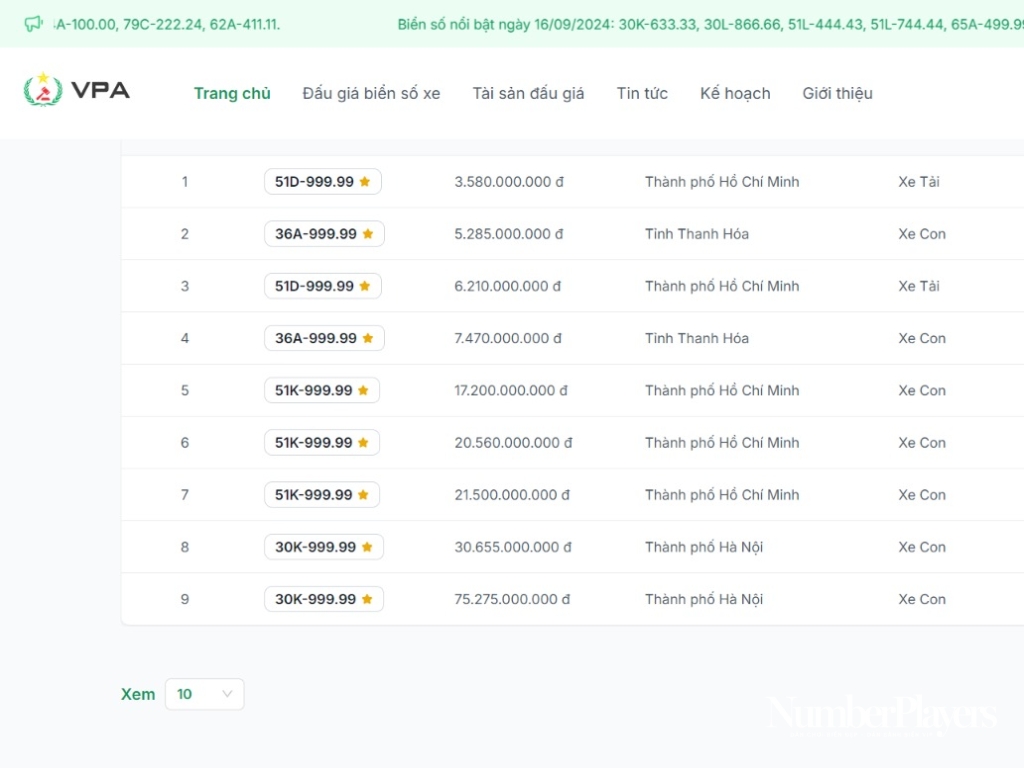Open the Đấu giá biển số xe menu

(371, 93)
